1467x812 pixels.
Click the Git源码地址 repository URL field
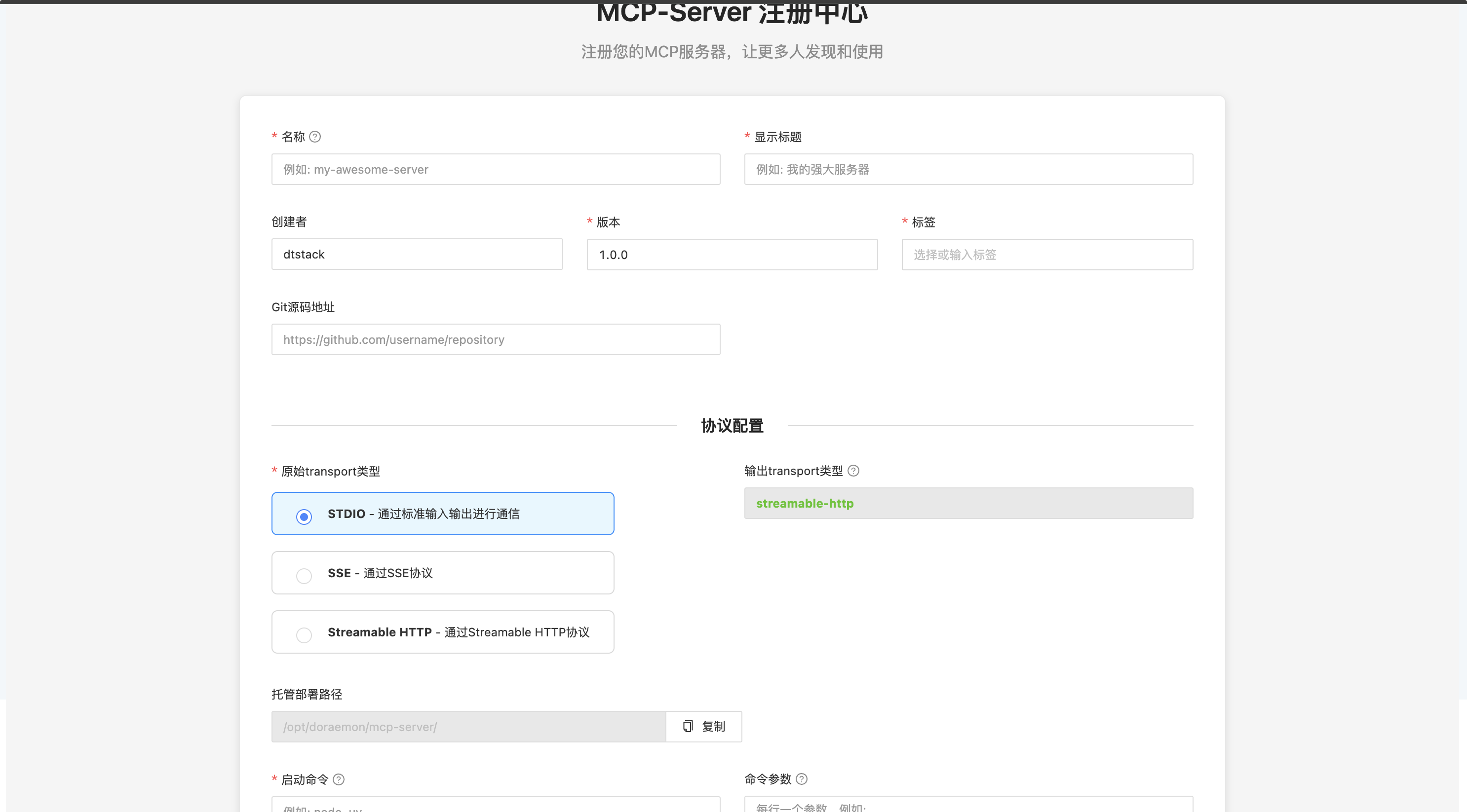click(496, 339)
